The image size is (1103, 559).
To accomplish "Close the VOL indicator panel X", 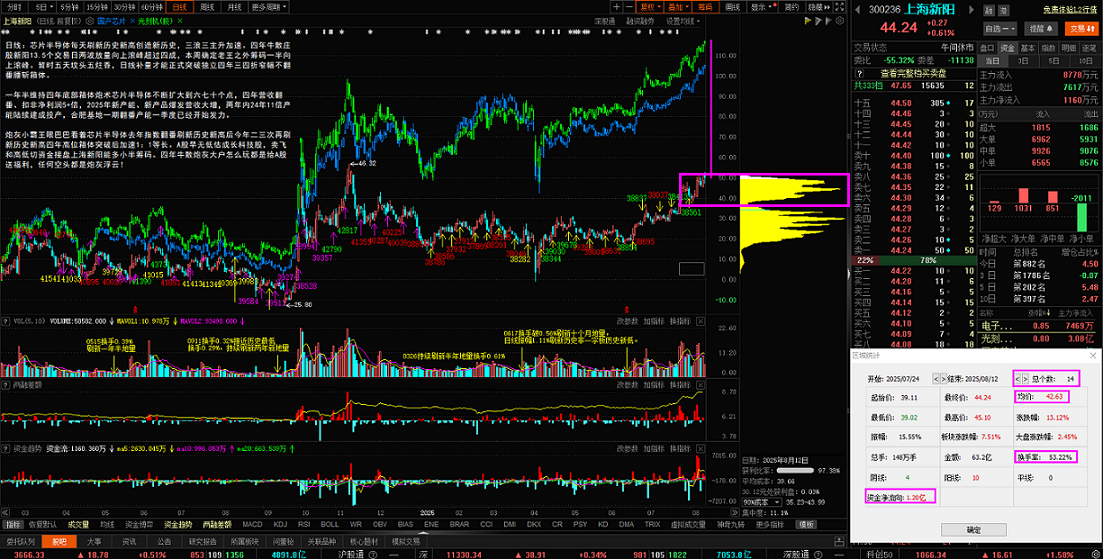I will pos(701,321).
